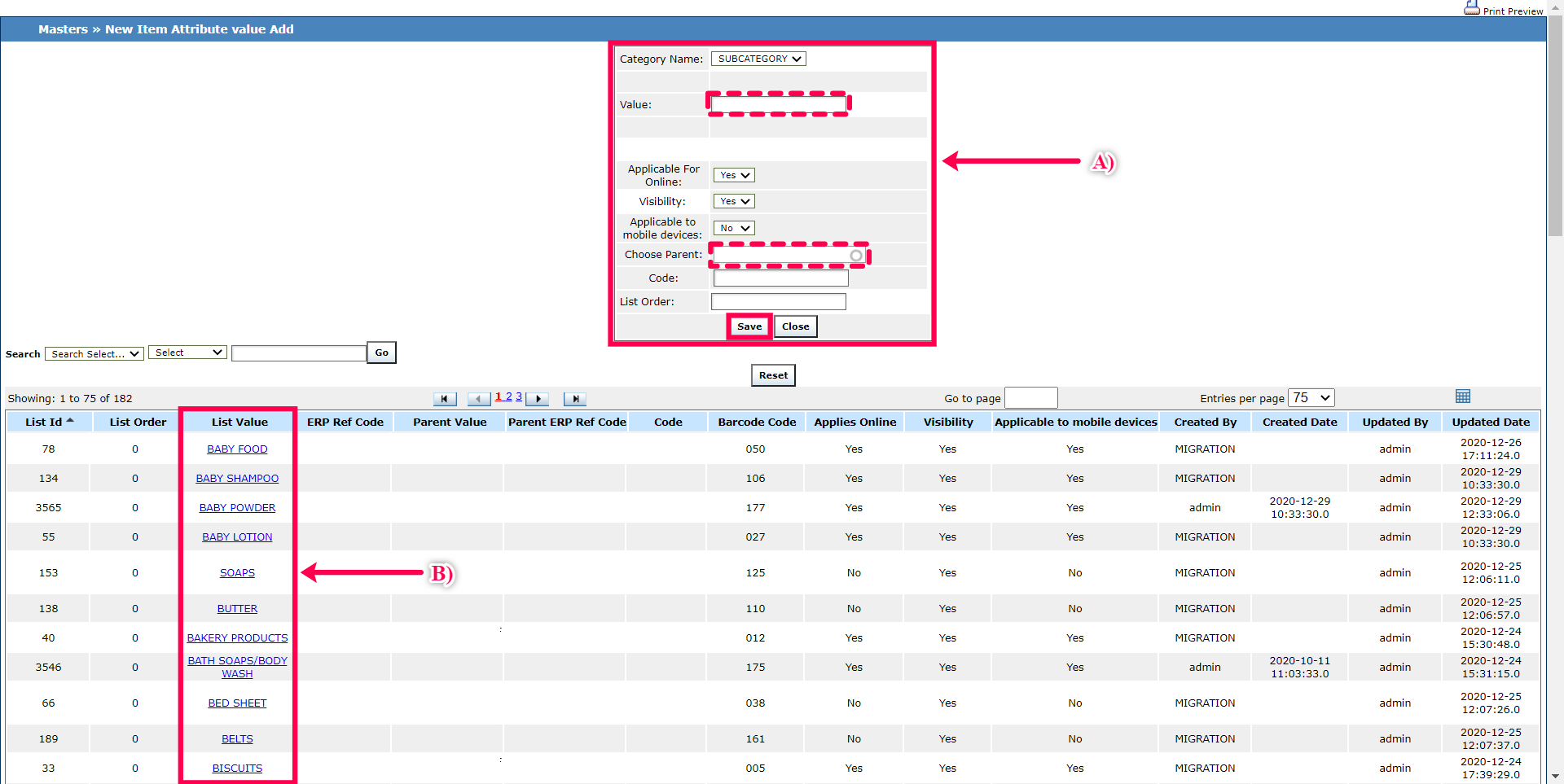Sort by Parent ERP Ref Code column

point(567,422)
